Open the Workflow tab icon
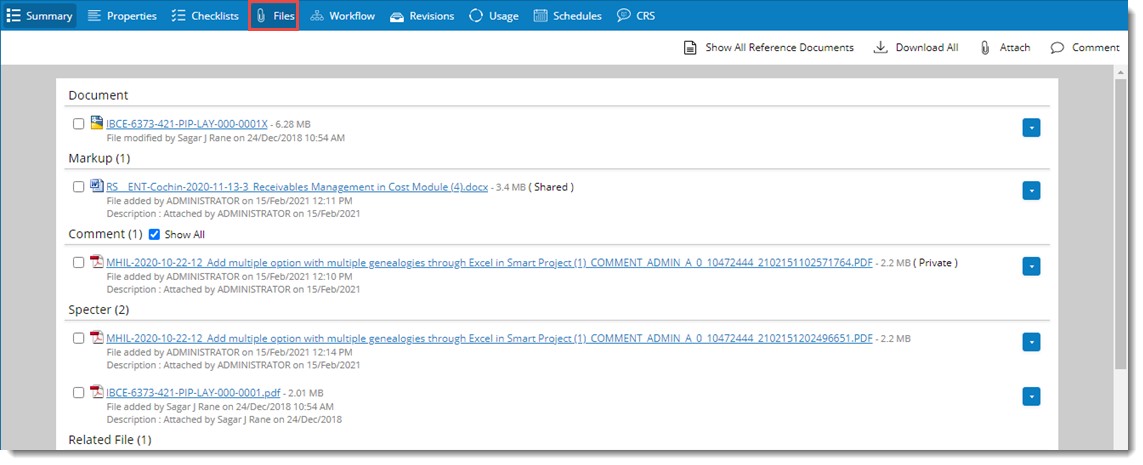Viewport: 1143px width, 465px height. (317, 16)
